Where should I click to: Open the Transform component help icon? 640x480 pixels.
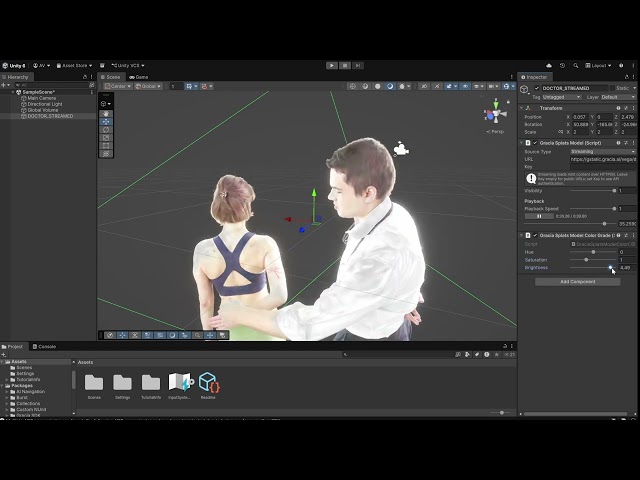click(618, 108)
